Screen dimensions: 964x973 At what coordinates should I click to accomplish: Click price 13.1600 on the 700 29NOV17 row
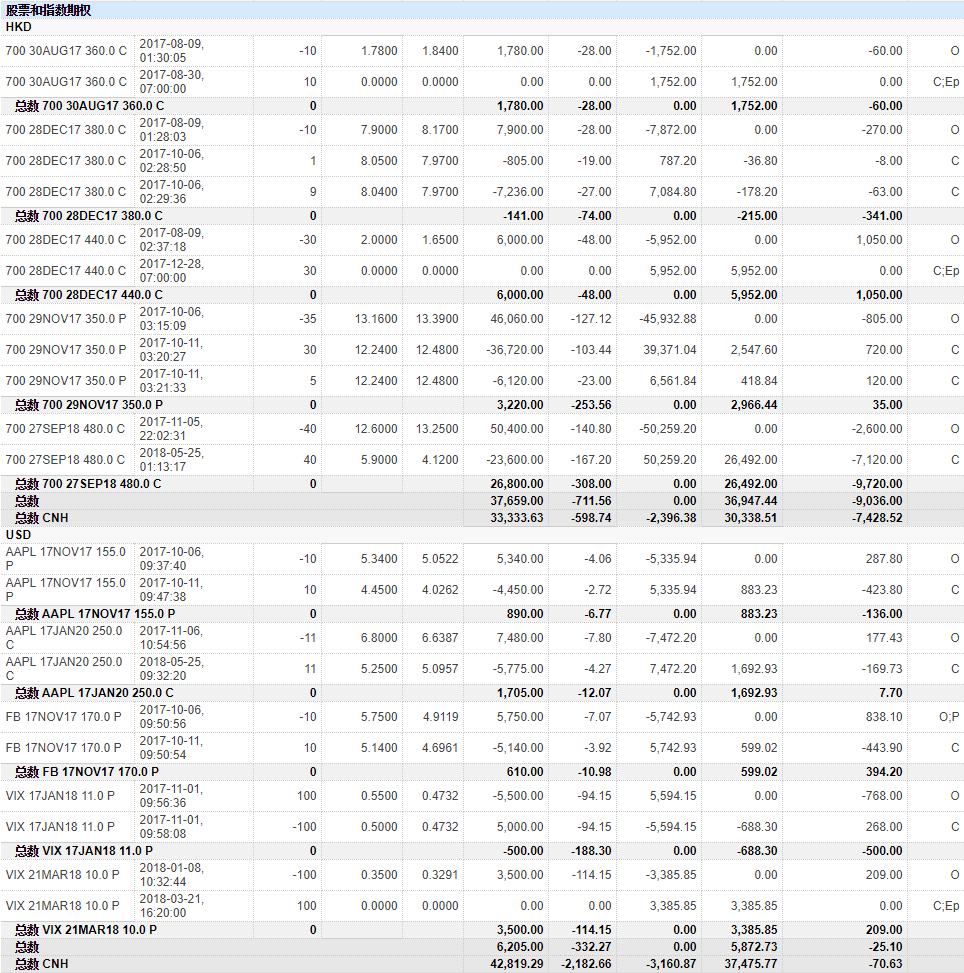coord(376,318)
